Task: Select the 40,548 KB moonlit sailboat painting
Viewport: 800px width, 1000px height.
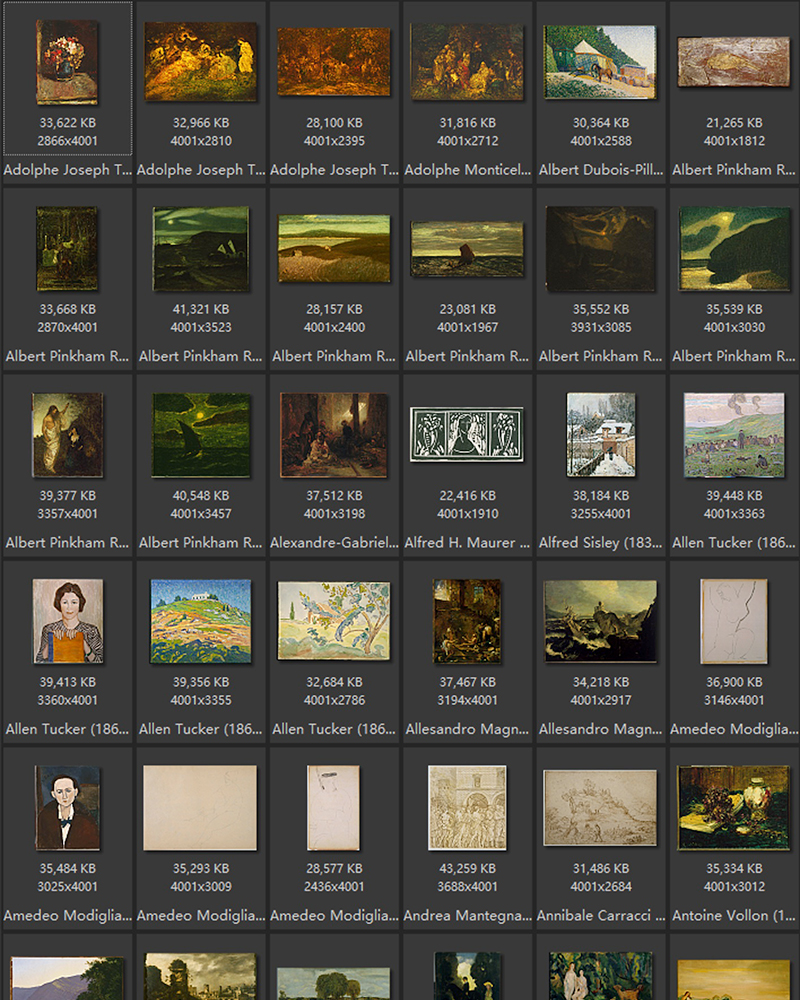Action: (x=200, y=433)
